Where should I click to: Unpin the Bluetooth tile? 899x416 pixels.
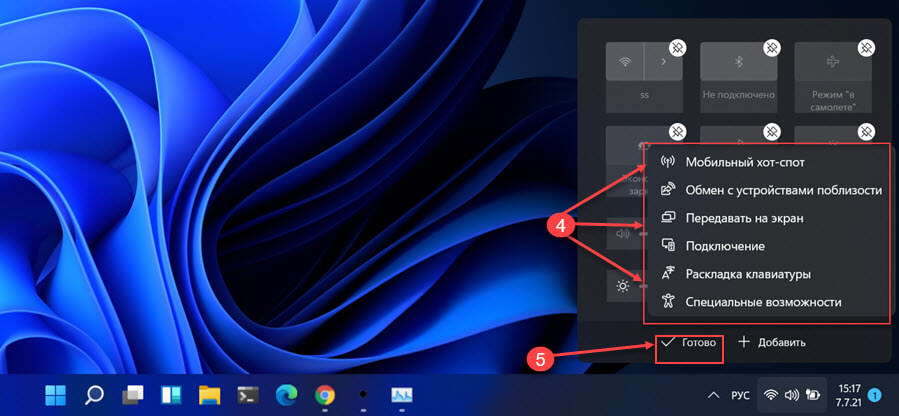tap(772, 48)
